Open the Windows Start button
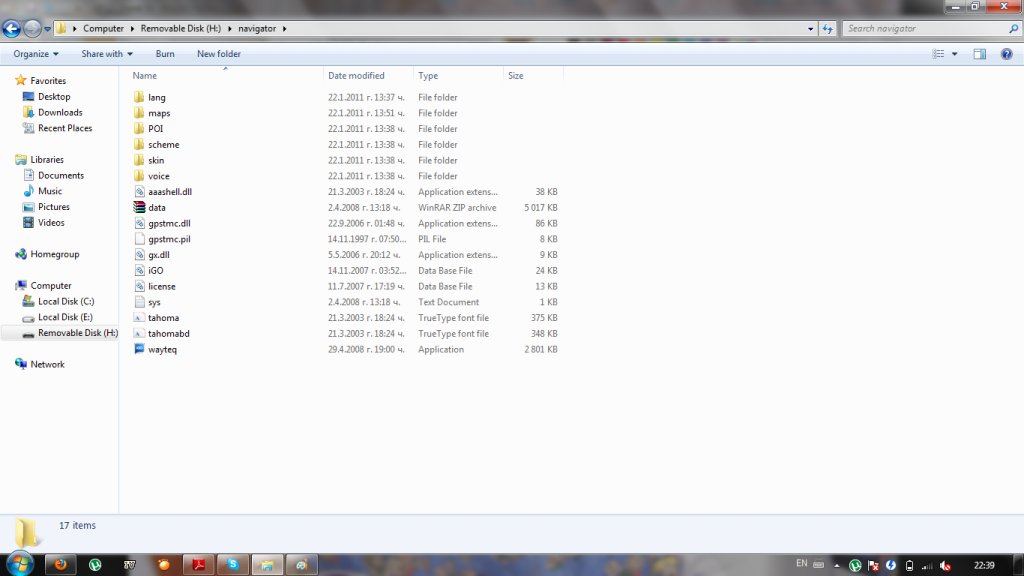The image size is (1024, 576). pos(20,564)
